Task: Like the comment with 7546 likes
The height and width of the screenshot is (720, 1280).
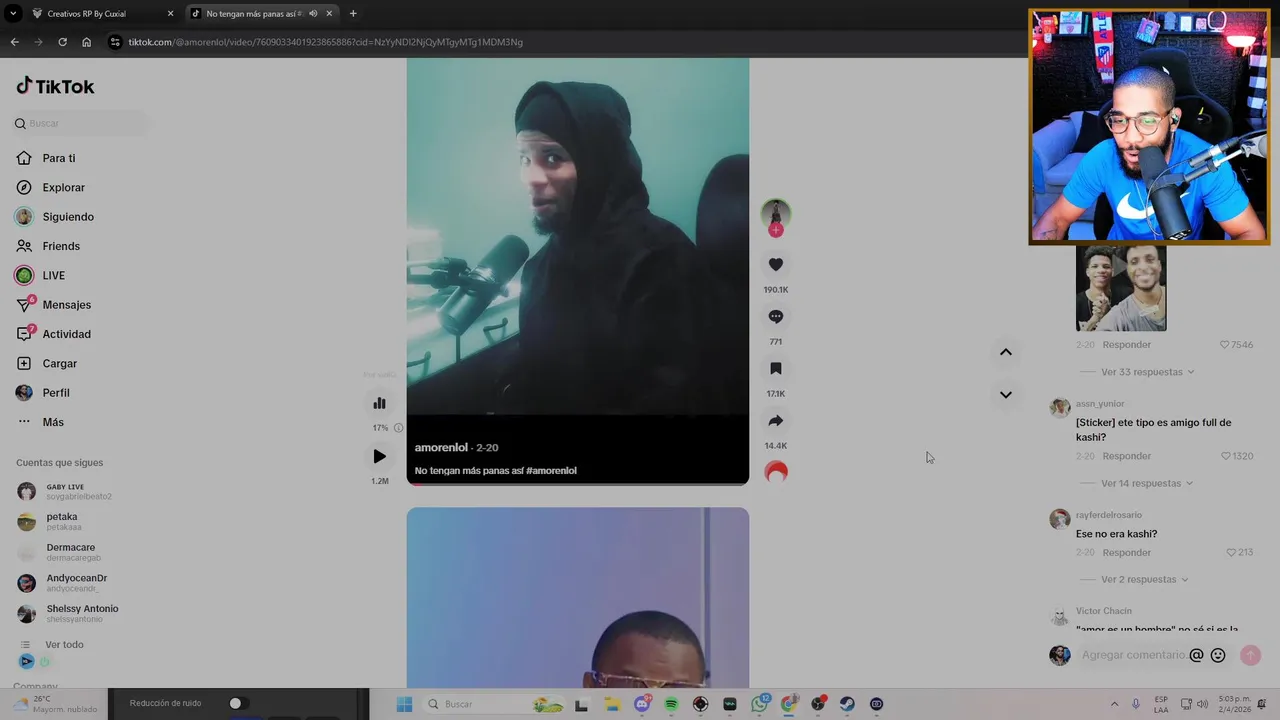Action: pyautogui.click(x=1225, y=345)
